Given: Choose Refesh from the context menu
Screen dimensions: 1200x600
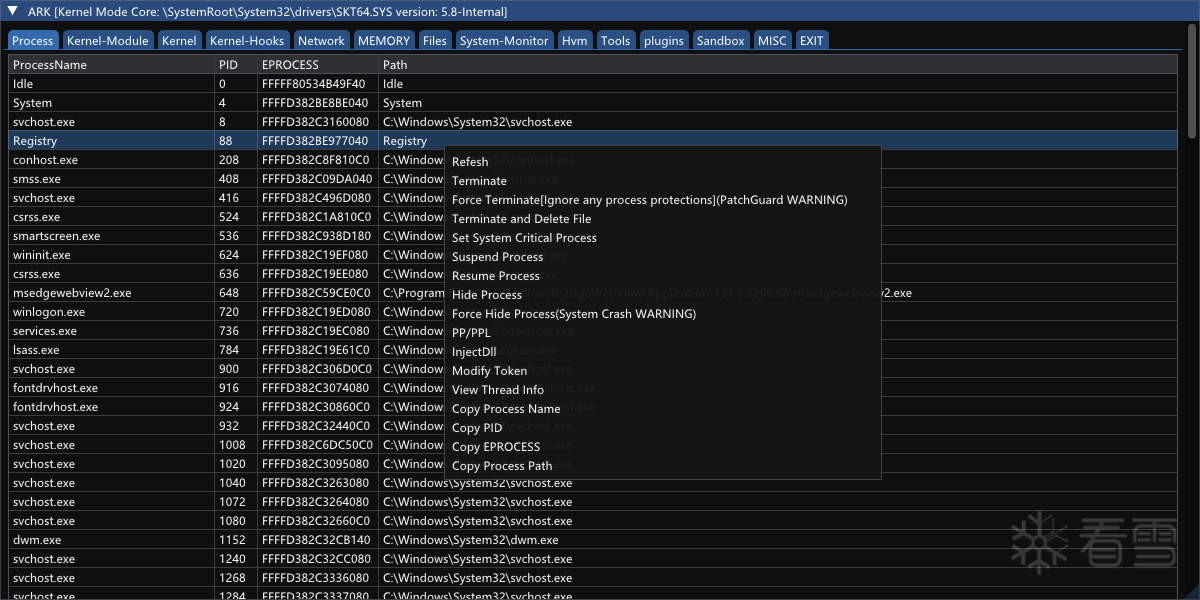Looking at the screenshot, I should 662,162.
